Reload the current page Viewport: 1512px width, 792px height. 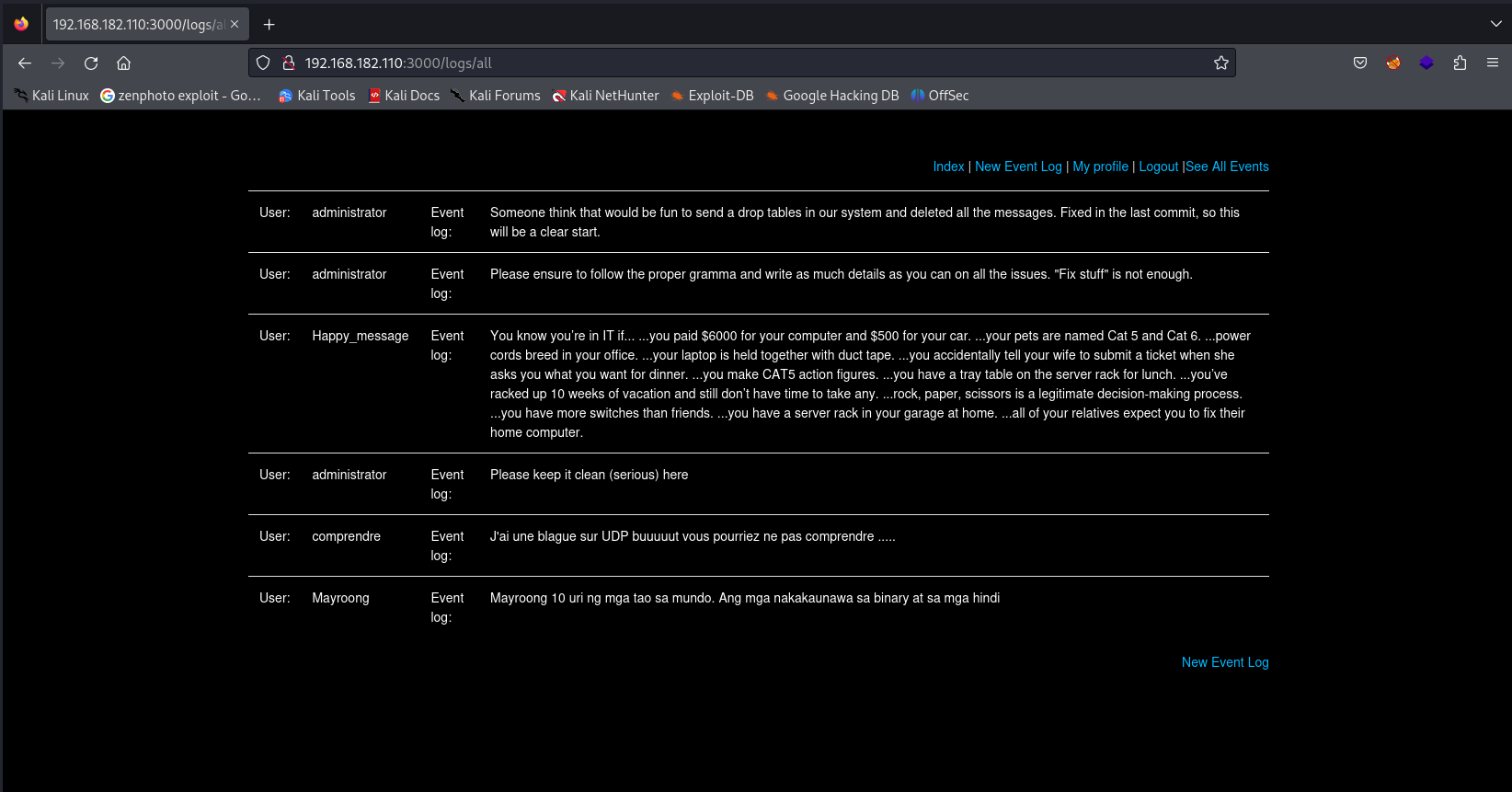(x=91, y=63)
